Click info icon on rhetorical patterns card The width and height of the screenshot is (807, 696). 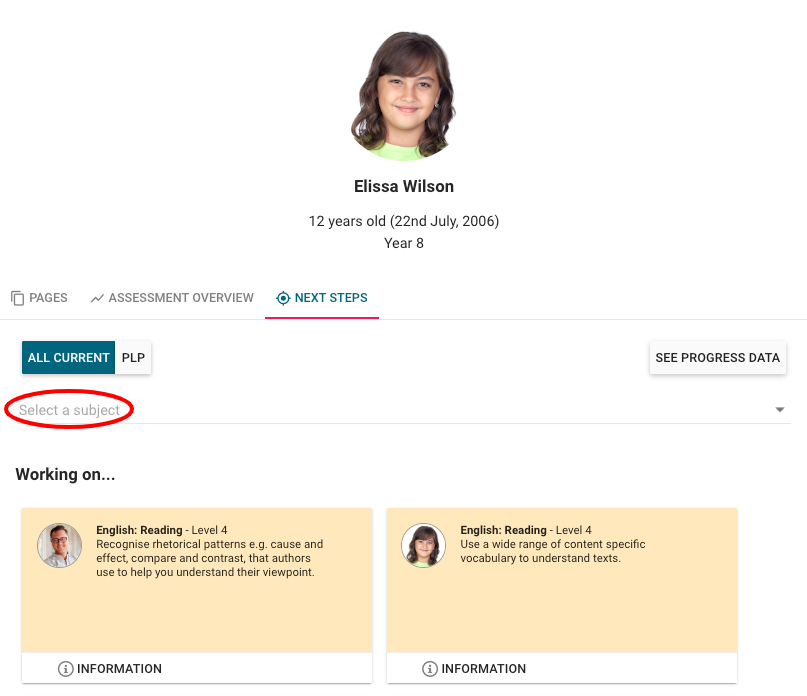point(66,669)
